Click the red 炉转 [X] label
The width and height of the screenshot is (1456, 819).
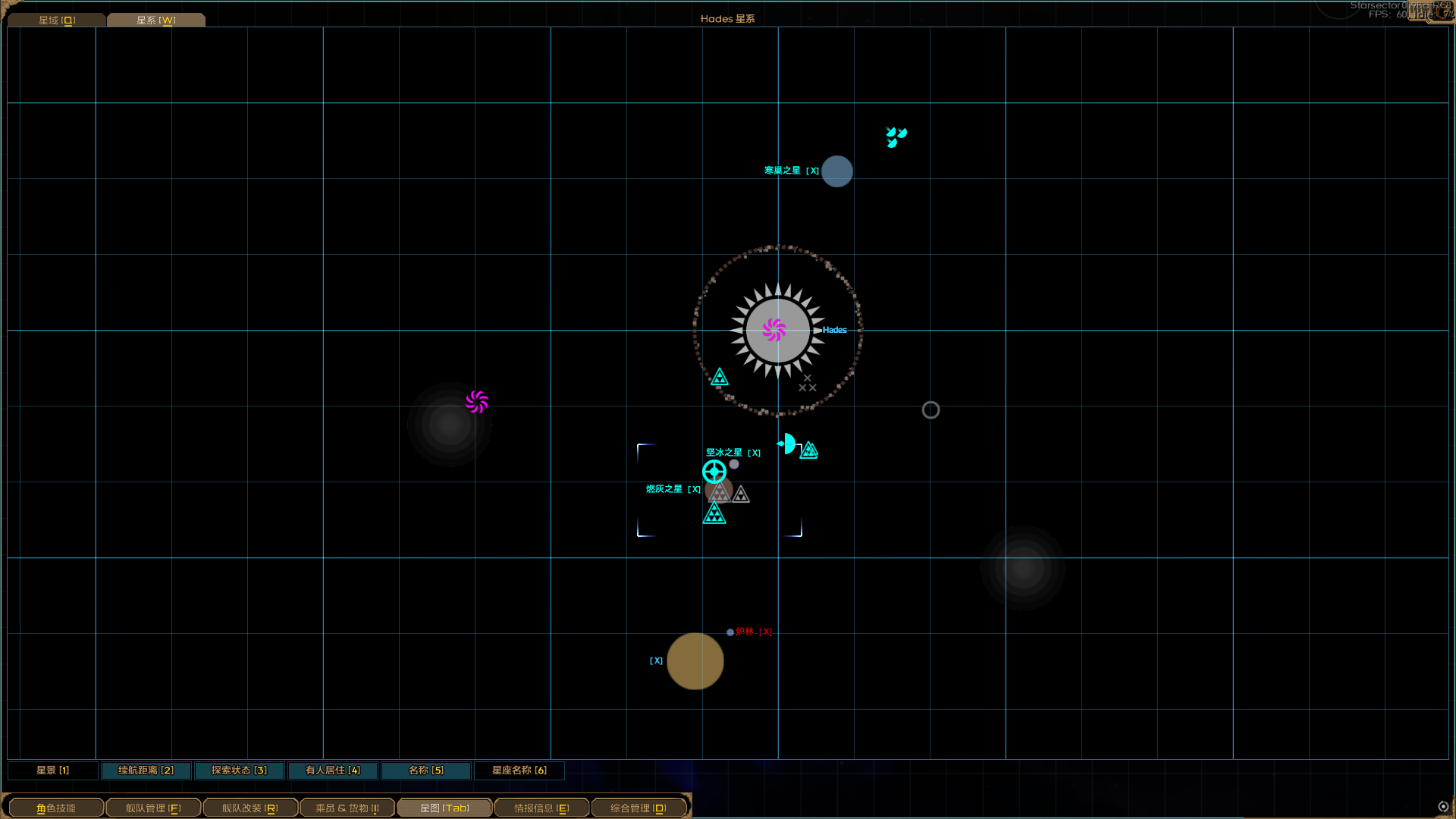tap(753, 632)
